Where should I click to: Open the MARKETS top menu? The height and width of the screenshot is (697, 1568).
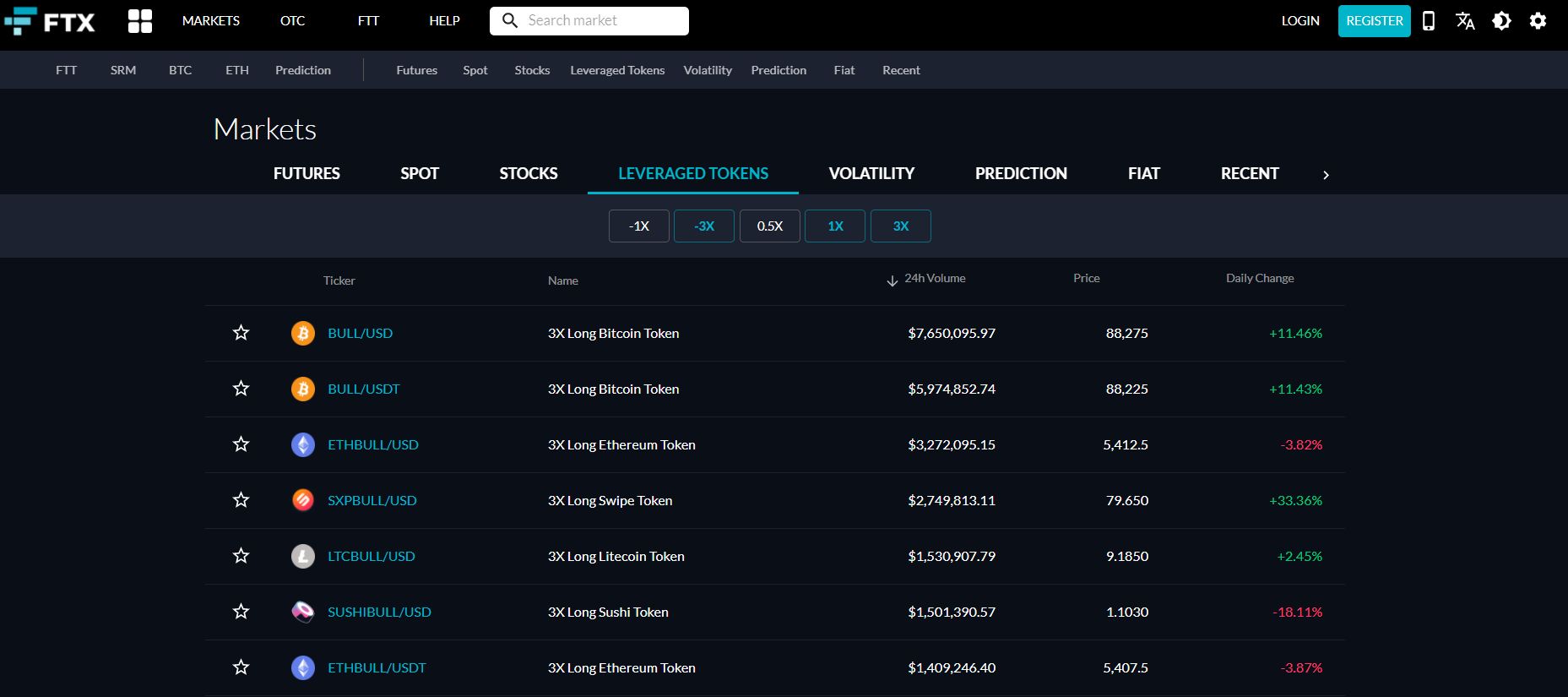coord(211,21)
